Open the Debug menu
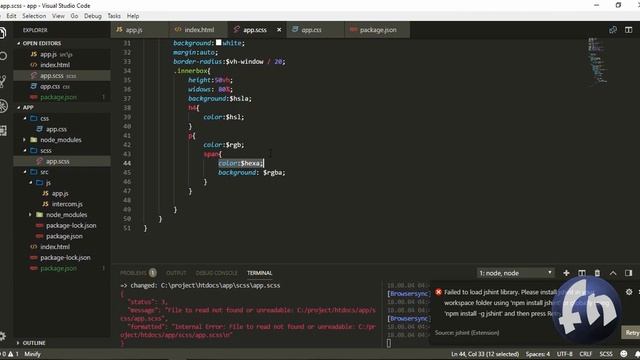 pyautogui.click(x=93, y=16)
